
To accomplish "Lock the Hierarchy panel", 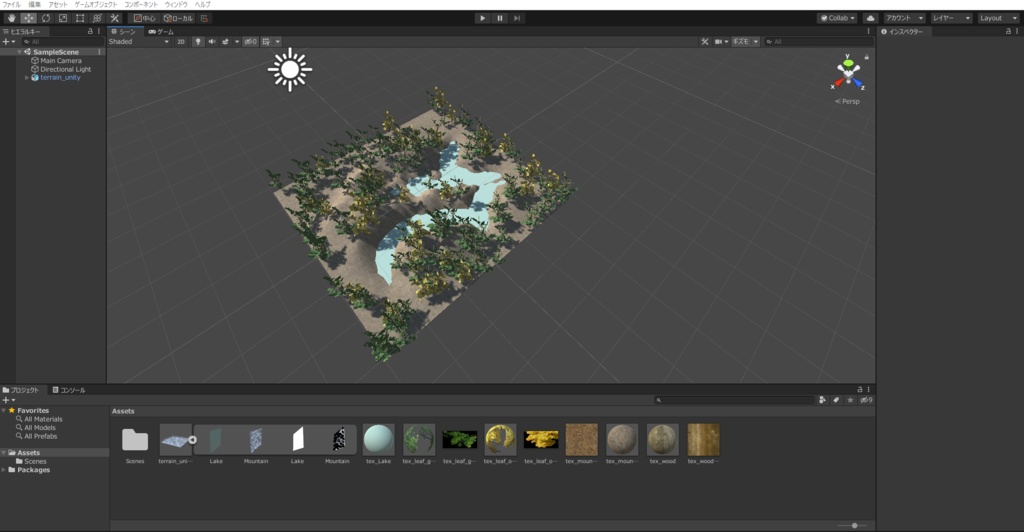I will (90, 31).
